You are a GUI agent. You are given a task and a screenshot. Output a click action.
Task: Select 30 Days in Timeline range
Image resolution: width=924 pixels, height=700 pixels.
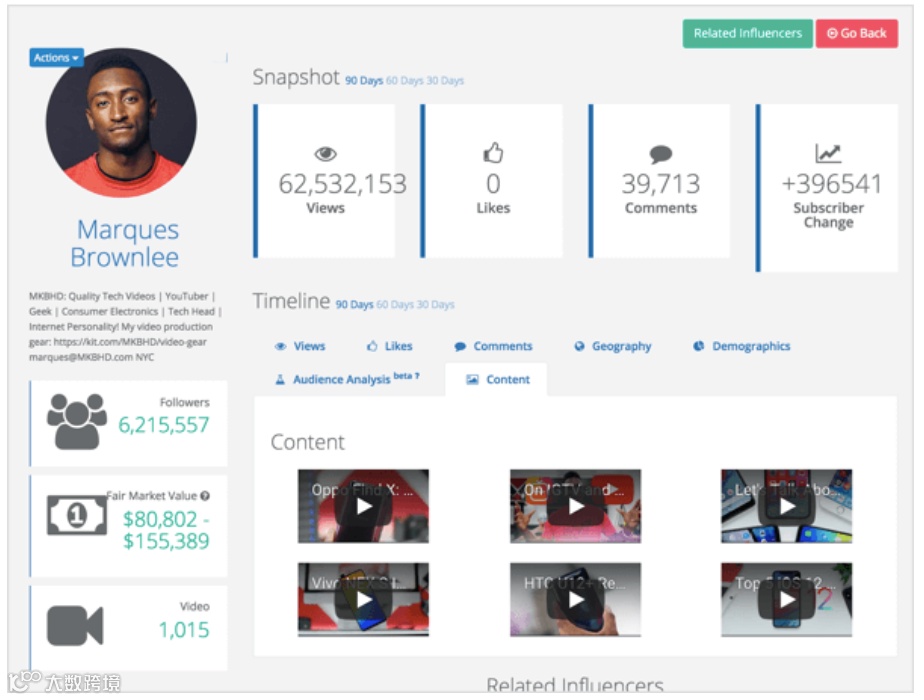click(435, 305)
